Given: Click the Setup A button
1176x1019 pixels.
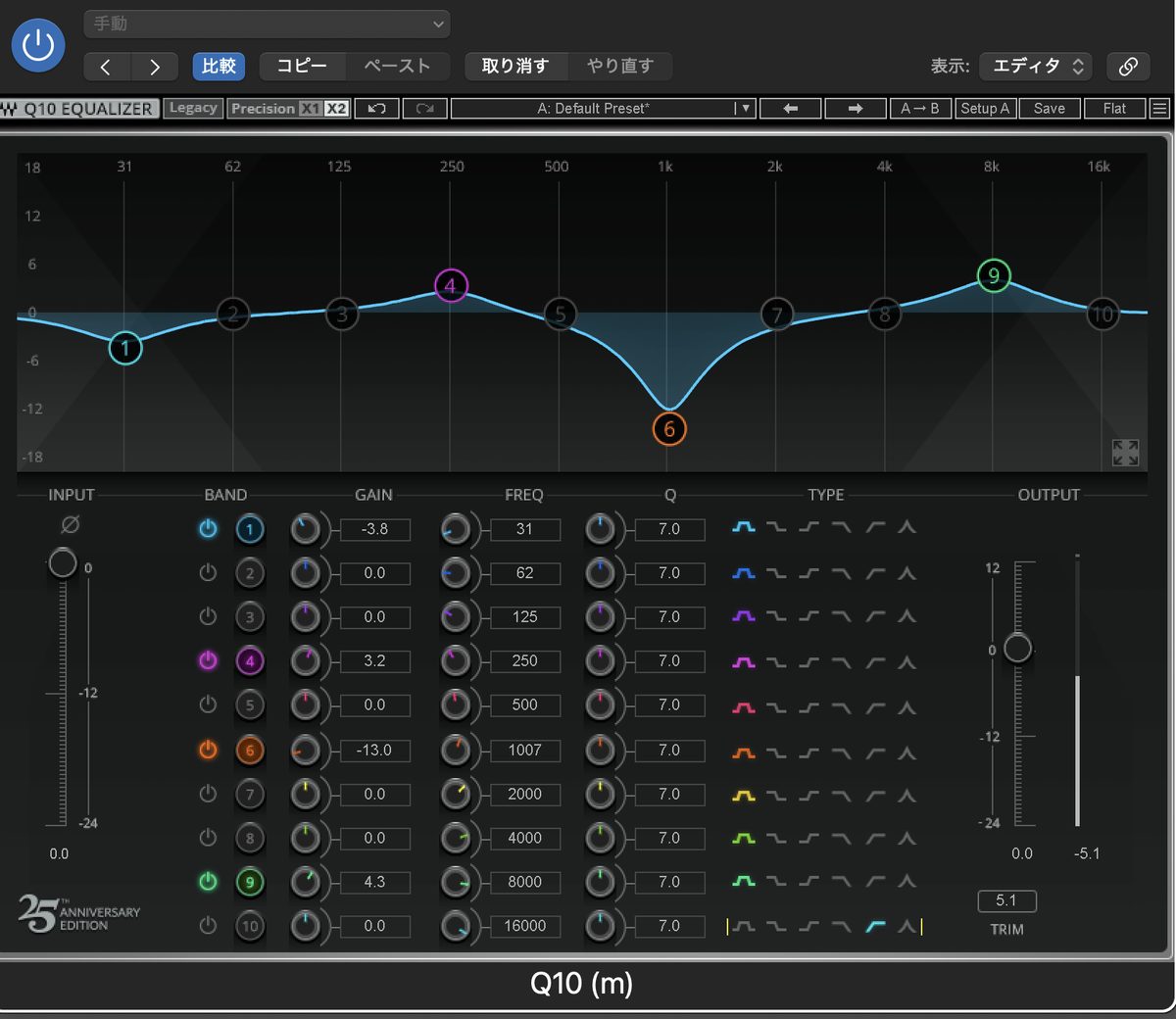Looking at the screenshot, I should (985, 109).
